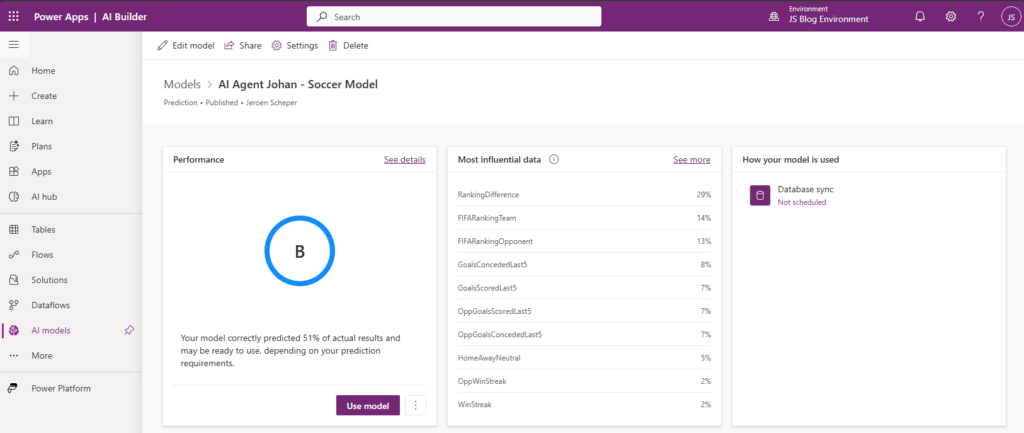1024x433 pixels.
Task: Click the GoalsConcededLast5 row
Action: click(x=584, y=265)
